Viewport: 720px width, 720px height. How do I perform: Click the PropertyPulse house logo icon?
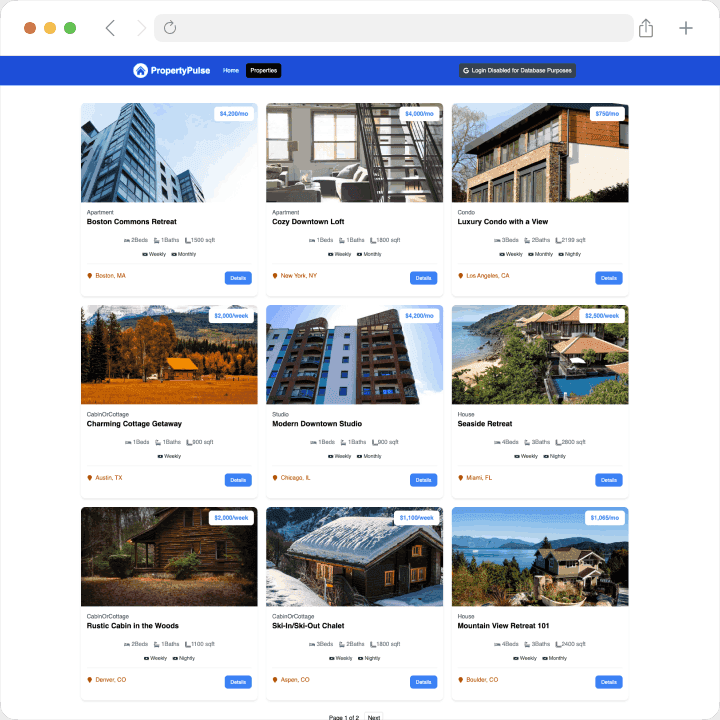pyautogui.click(x=141, y=70)
